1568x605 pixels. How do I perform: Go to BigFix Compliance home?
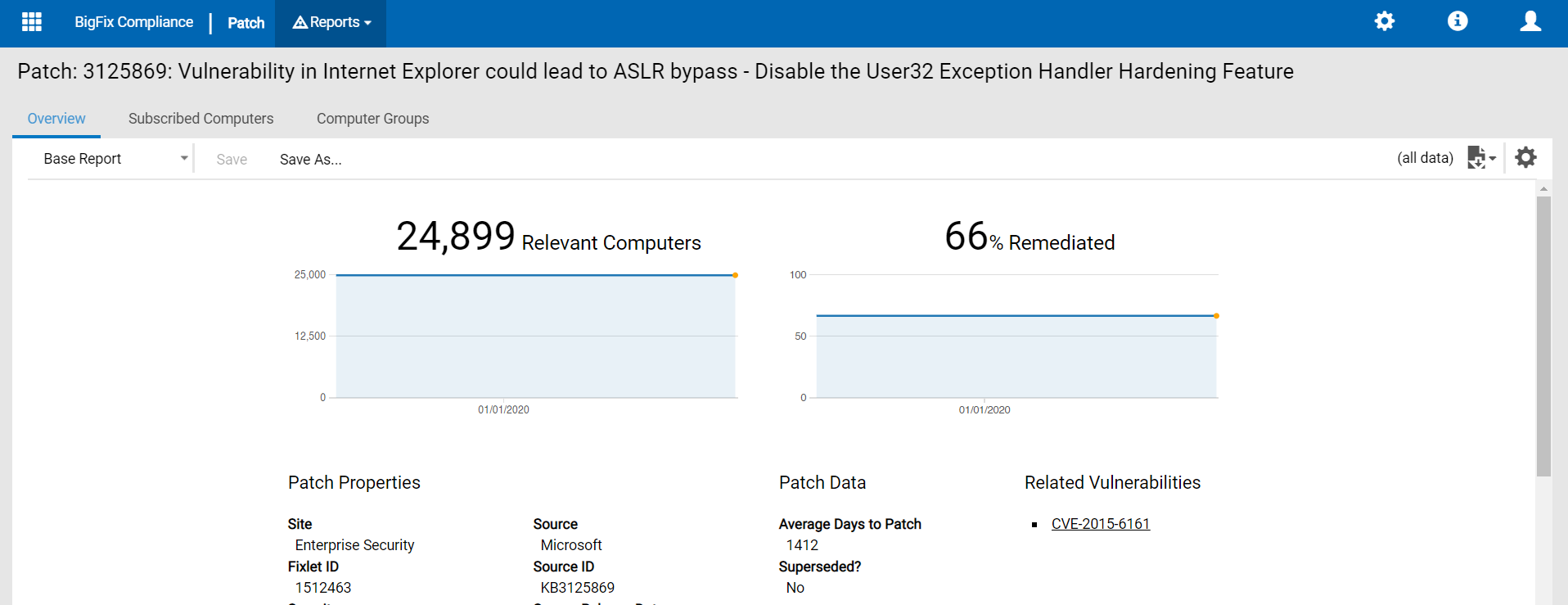pos(133,22)
